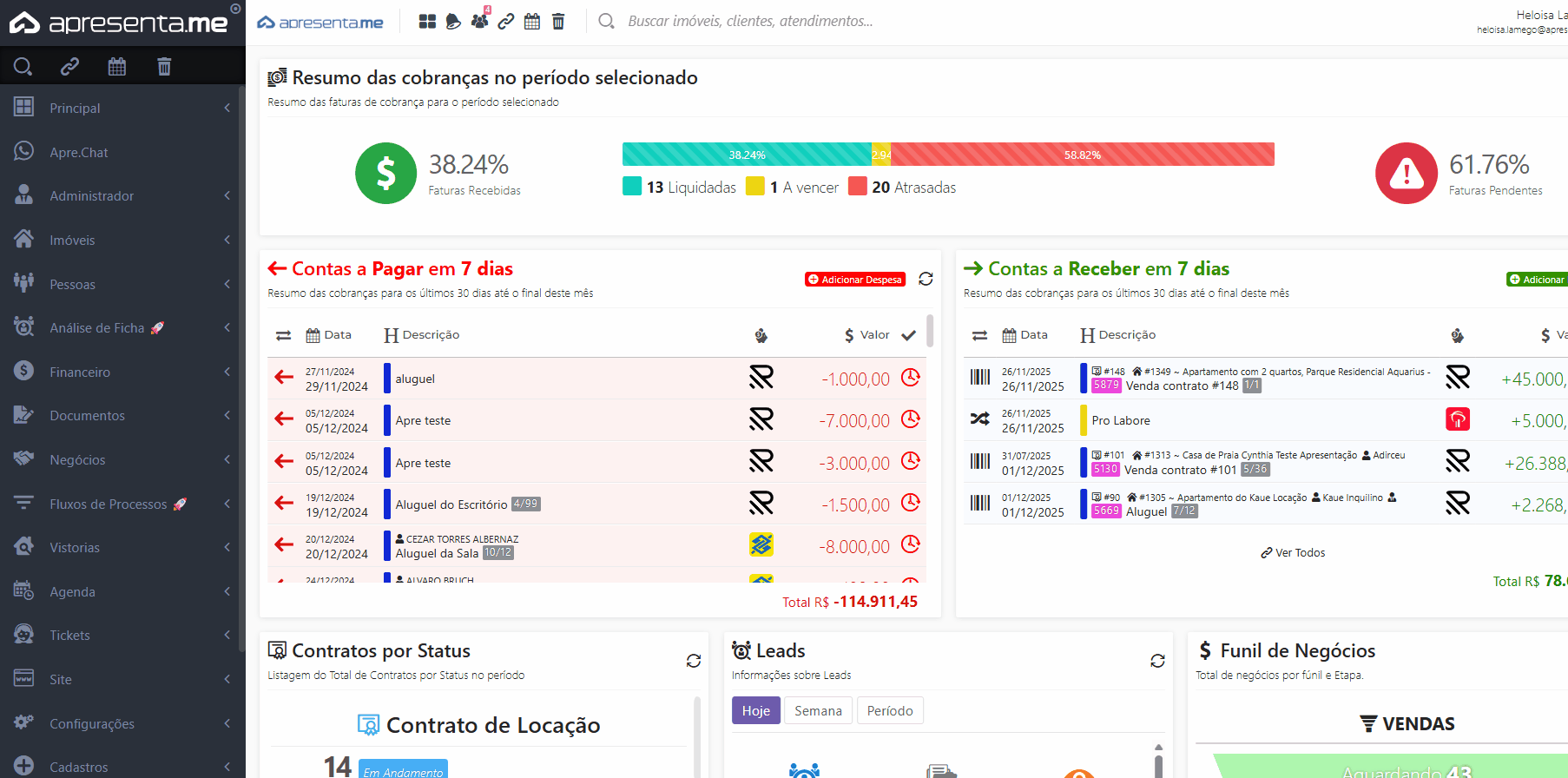The height and width of the screenshot is (778, 1568).
Task: Refresh the Contas a Pagar panel
Action: click(x=926, y=279)
